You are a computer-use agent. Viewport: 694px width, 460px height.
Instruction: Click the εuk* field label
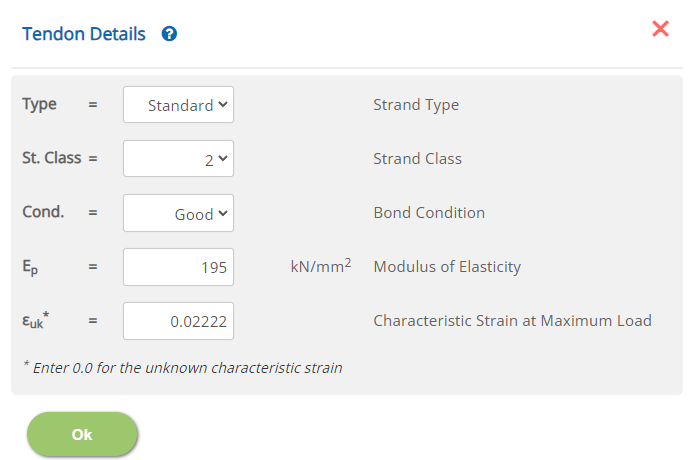click(36, 321)
